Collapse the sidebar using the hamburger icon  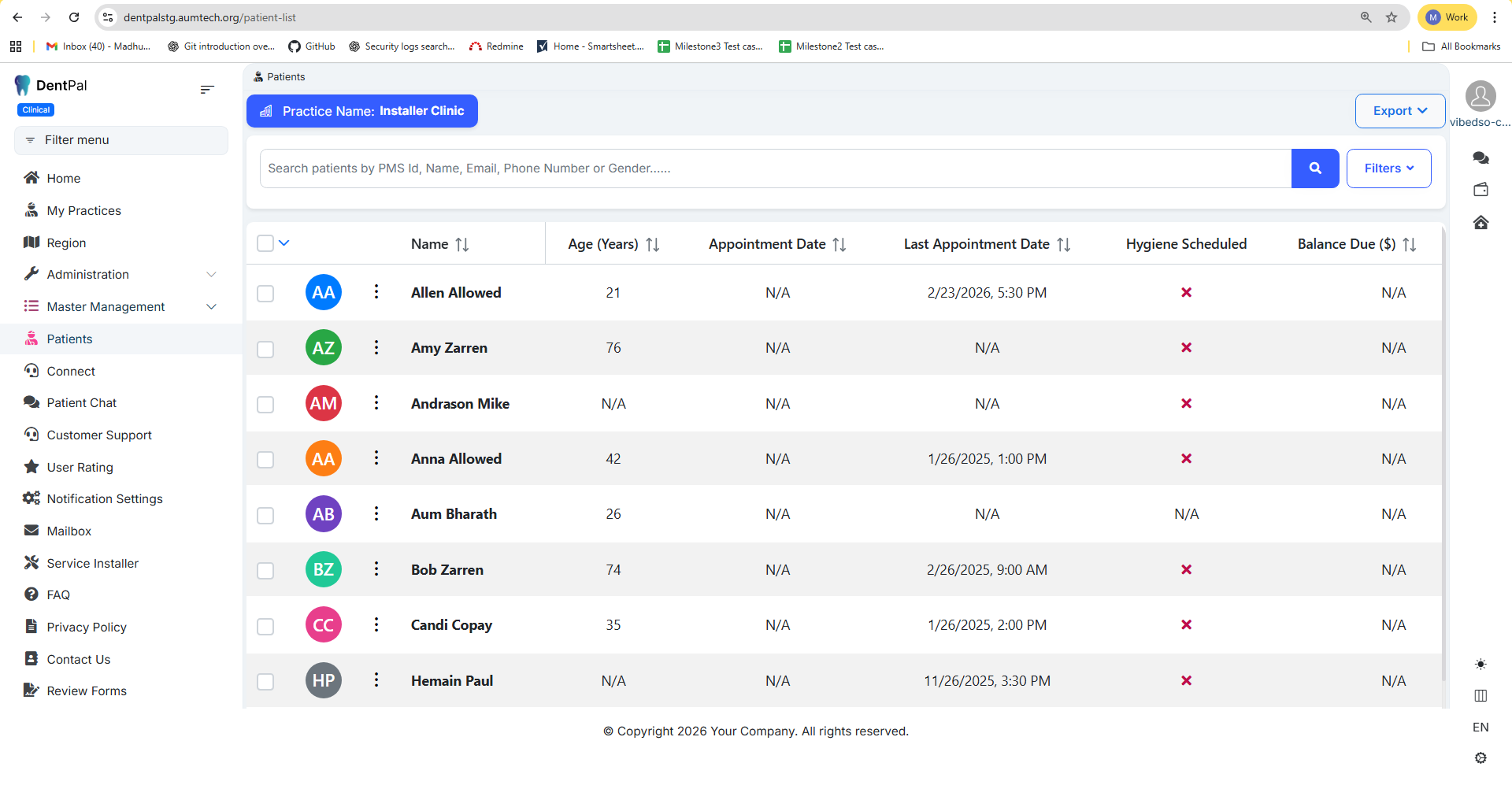click(207, 90)
